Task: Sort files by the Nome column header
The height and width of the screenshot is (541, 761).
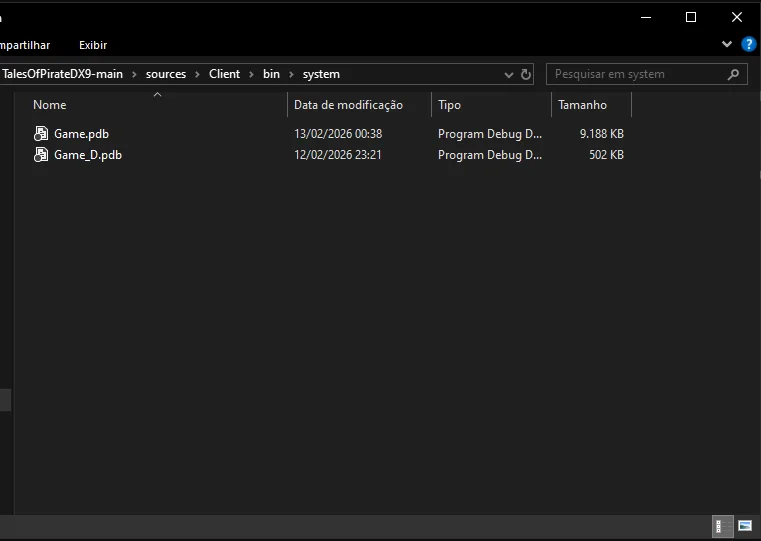Action: [x=50, y=105]
